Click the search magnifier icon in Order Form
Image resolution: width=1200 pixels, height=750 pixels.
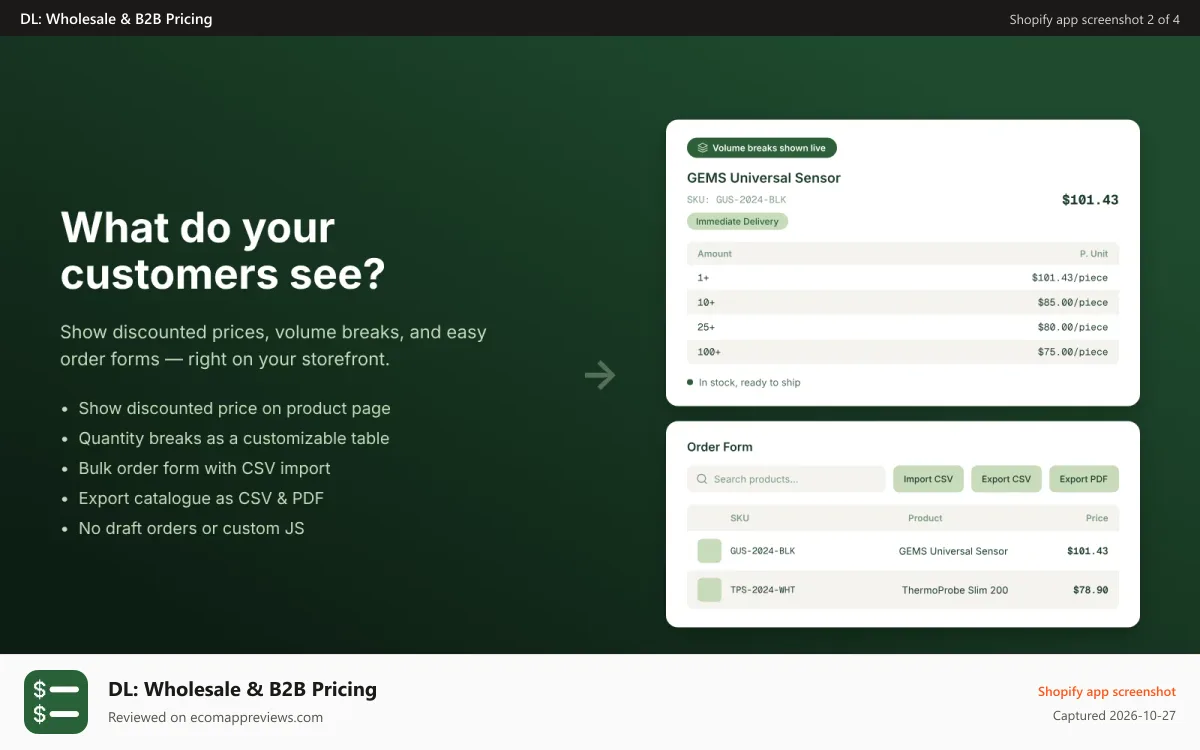tap(702, 479)
